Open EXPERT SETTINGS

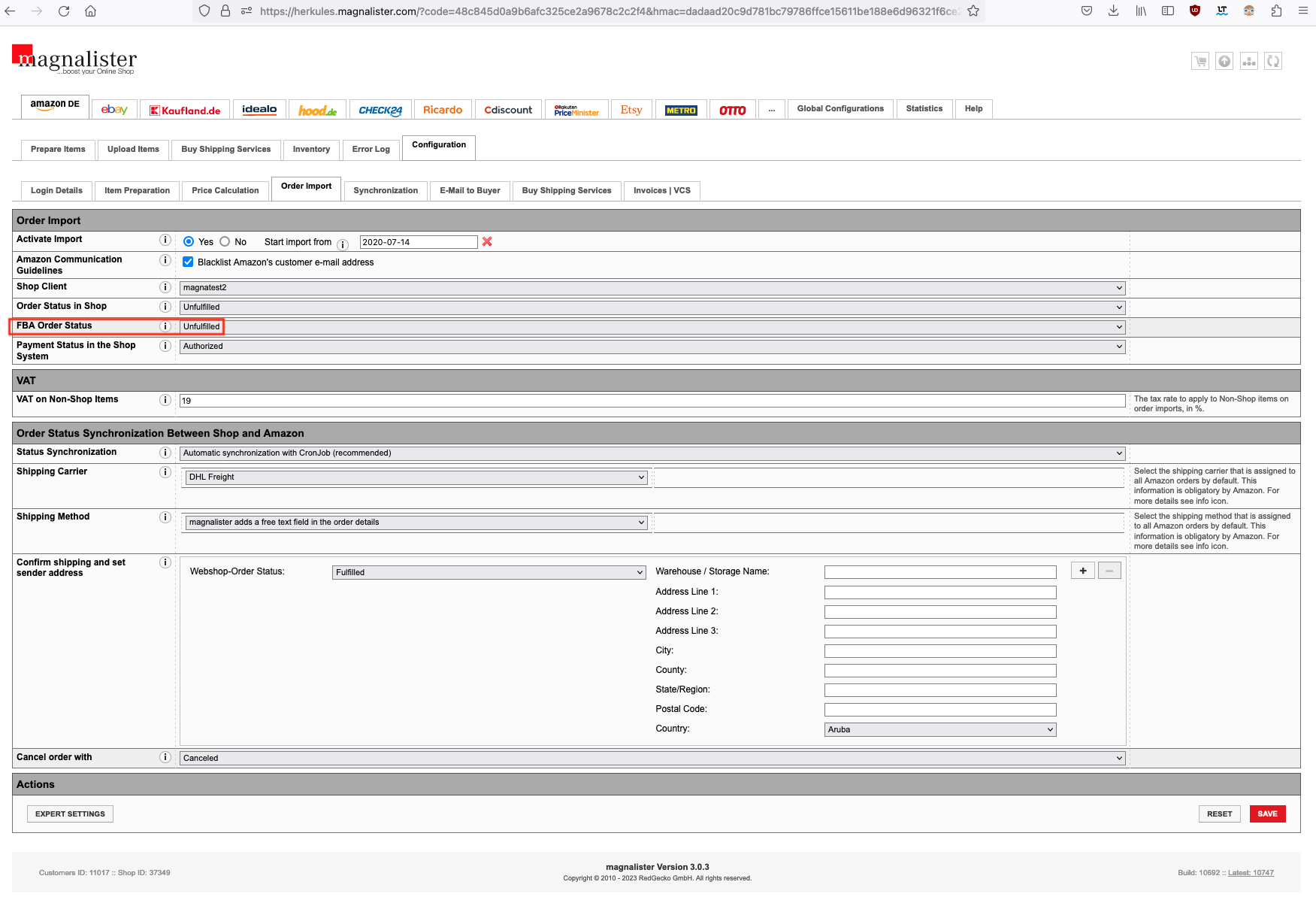70,814
